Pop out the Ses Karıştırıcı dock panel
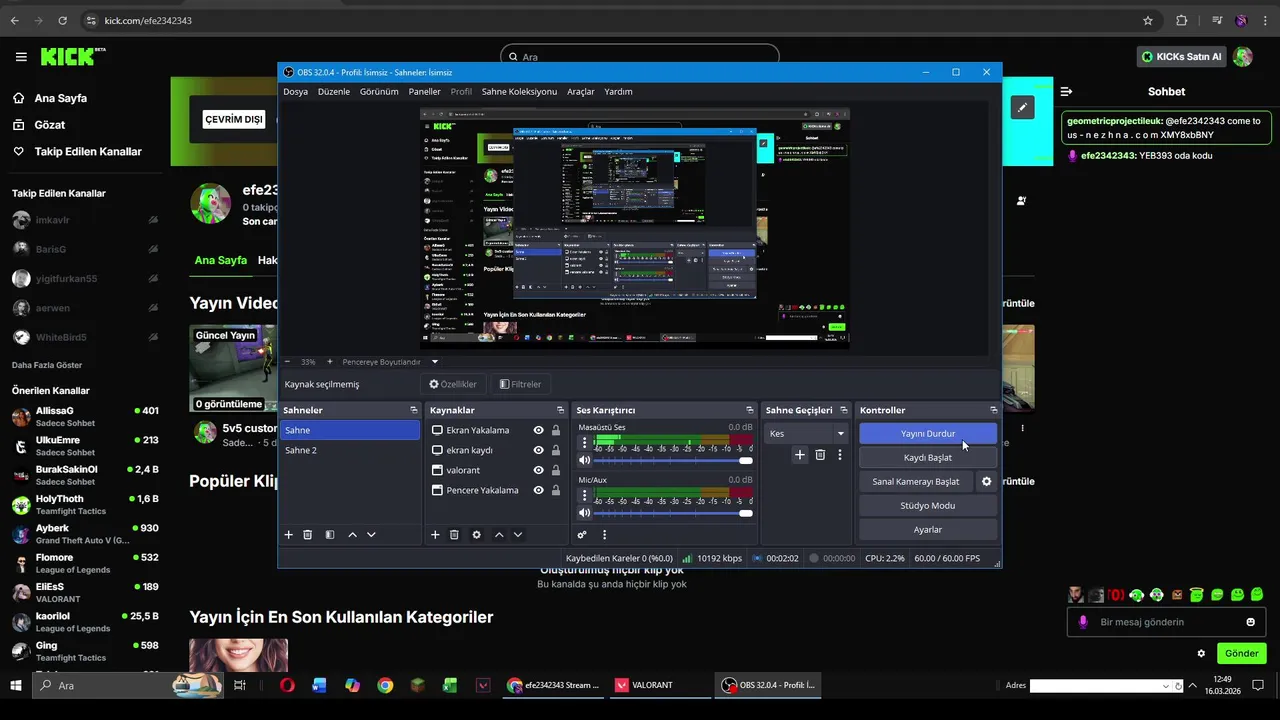Image resolution: width=1280 pixels, height=720 pixels. tap(750, 410)
